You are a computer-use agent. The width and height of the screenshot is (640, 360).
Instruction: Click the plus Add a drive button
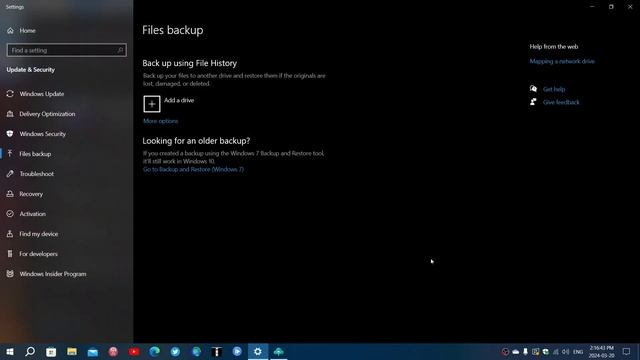(x=152, y=104)
